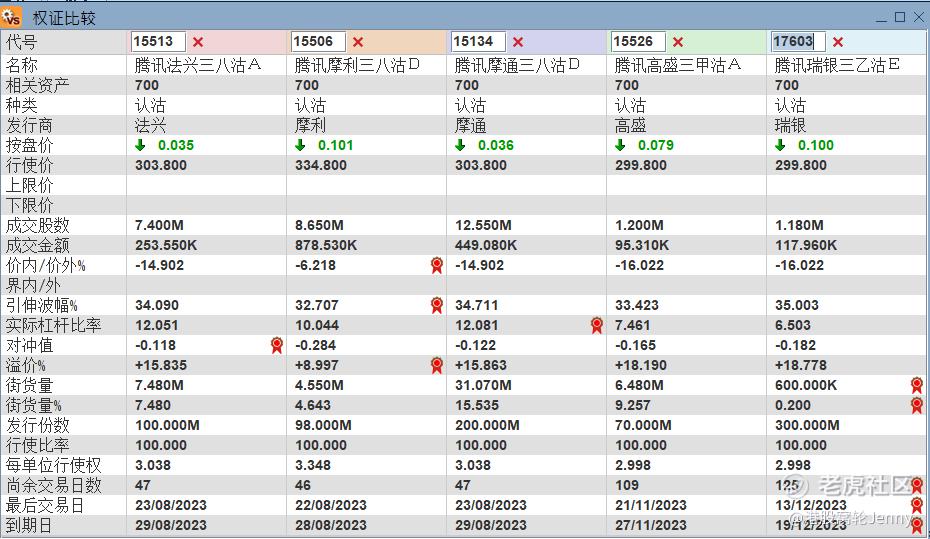Click turnover value 878.530K
The height and width of the screenshot is (539, 930).
tap(326, 245)
